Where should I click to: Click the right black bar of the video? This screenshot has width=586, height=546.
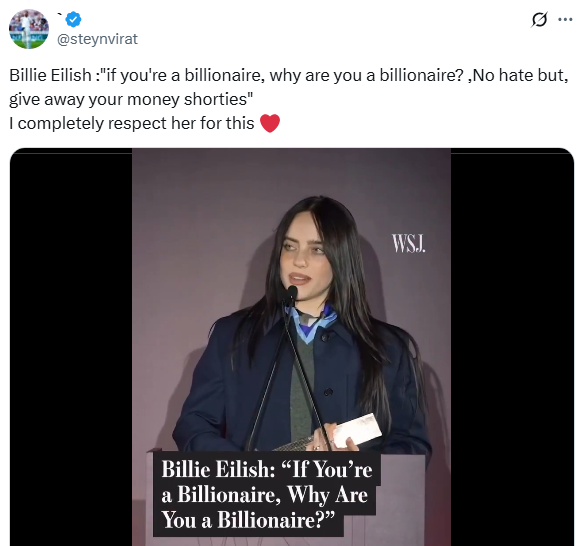tap(512, 347)
